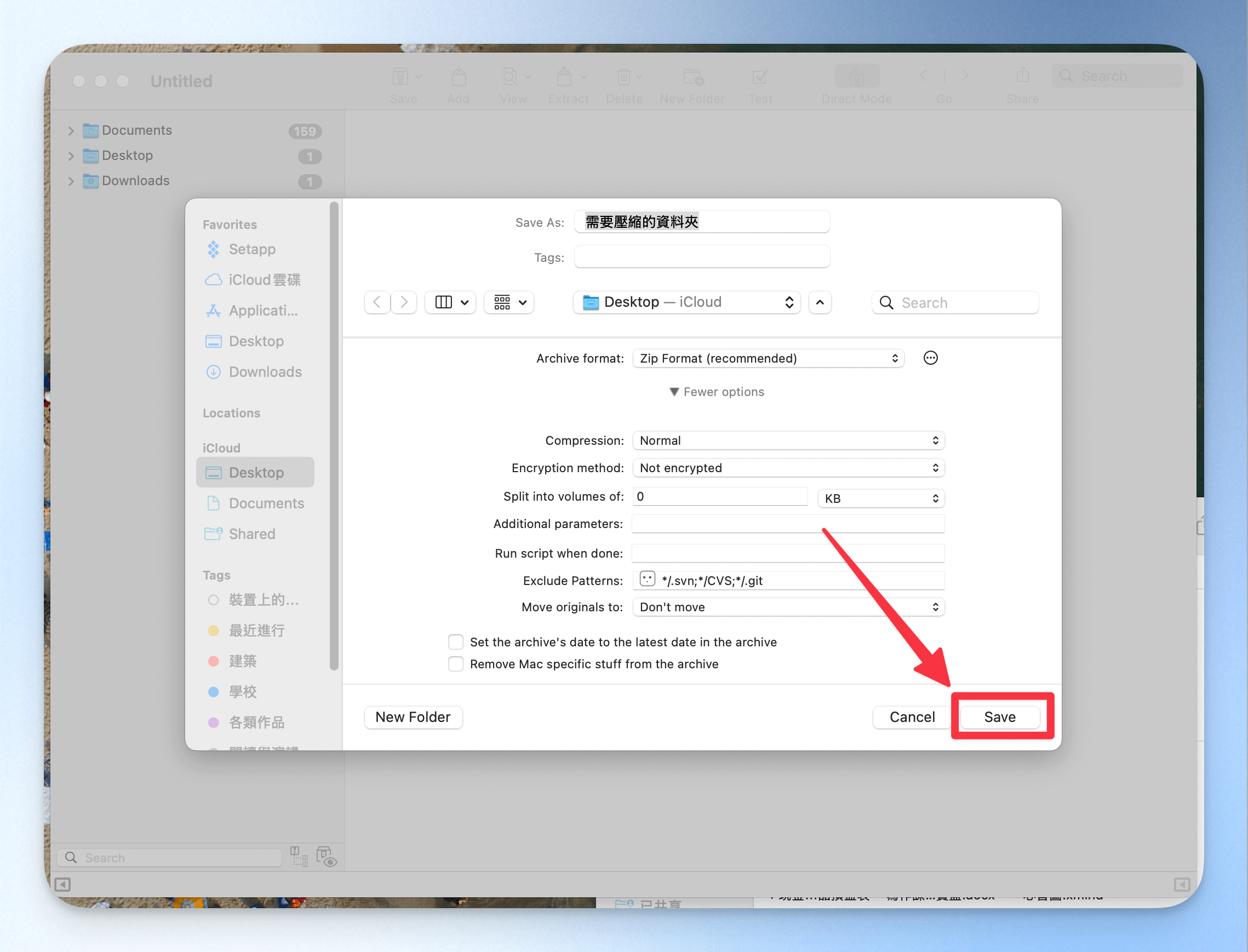Image resolution: width=1248 pixels, height=952 pixels.
Task: Click the Save button
Action: (x=1000, y=717)
